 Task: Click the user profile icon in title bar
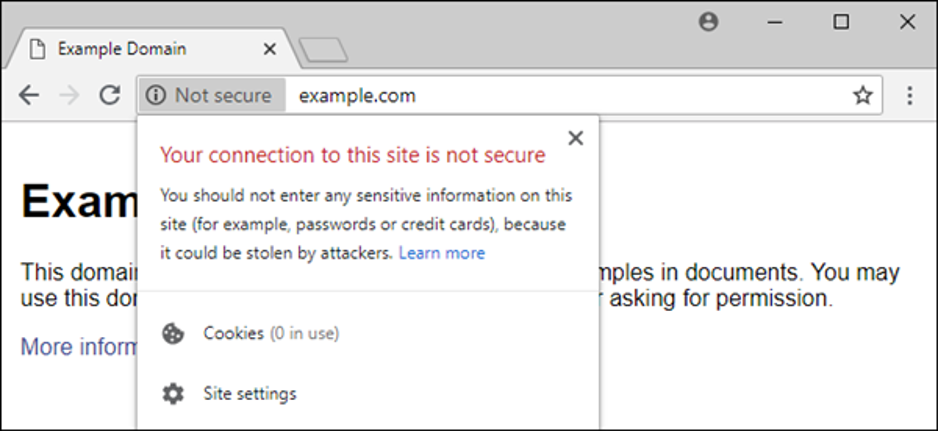click(x=708, y=22)
